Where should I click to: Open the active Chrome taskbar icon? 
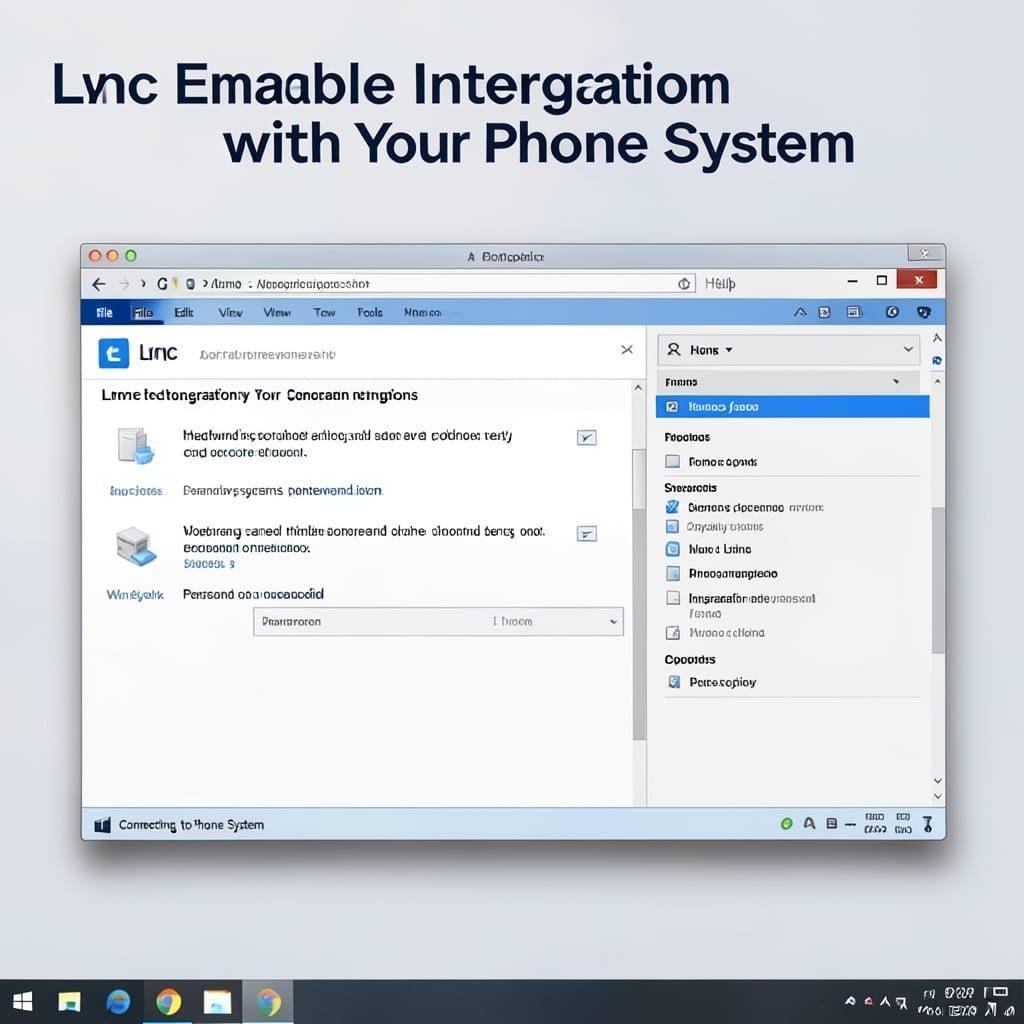[x=268, y=1001]
